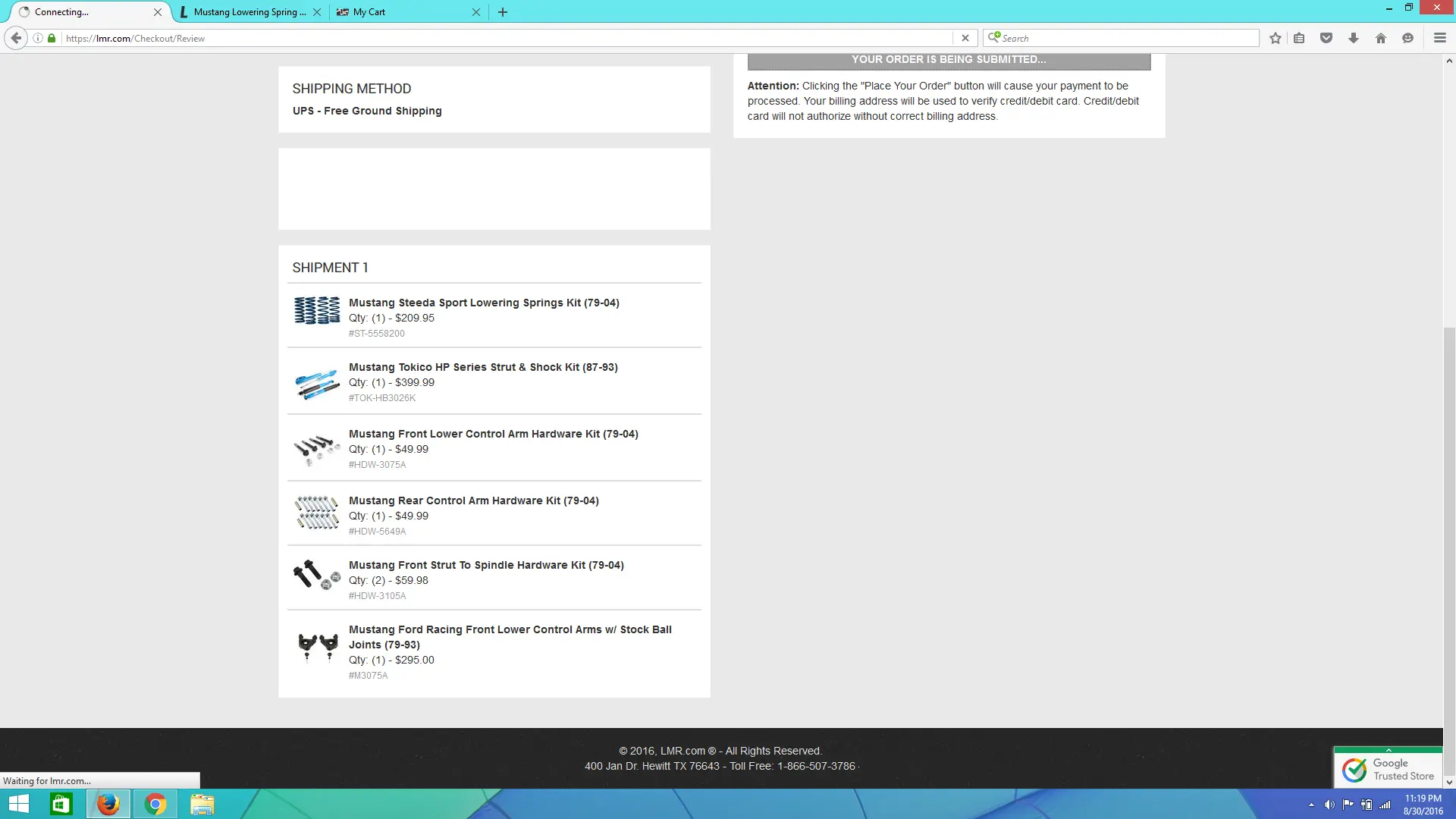The width and height of the screenshot is (1456, 819).
Task: Close the My Cart tab
Action: 476,12
